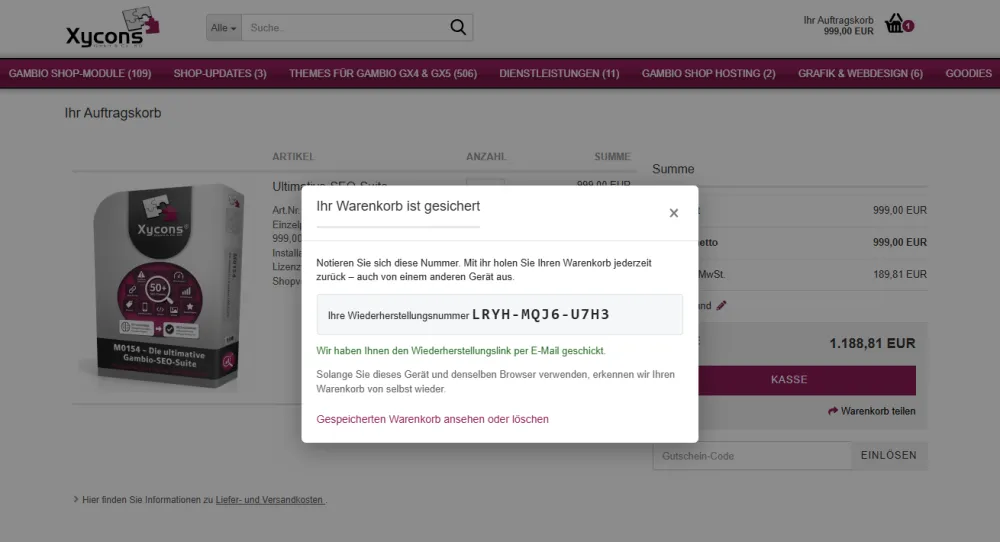Click the share arrow icon beside Warenkorb teilen
The image size is (1000, 542).
[832, 411]
